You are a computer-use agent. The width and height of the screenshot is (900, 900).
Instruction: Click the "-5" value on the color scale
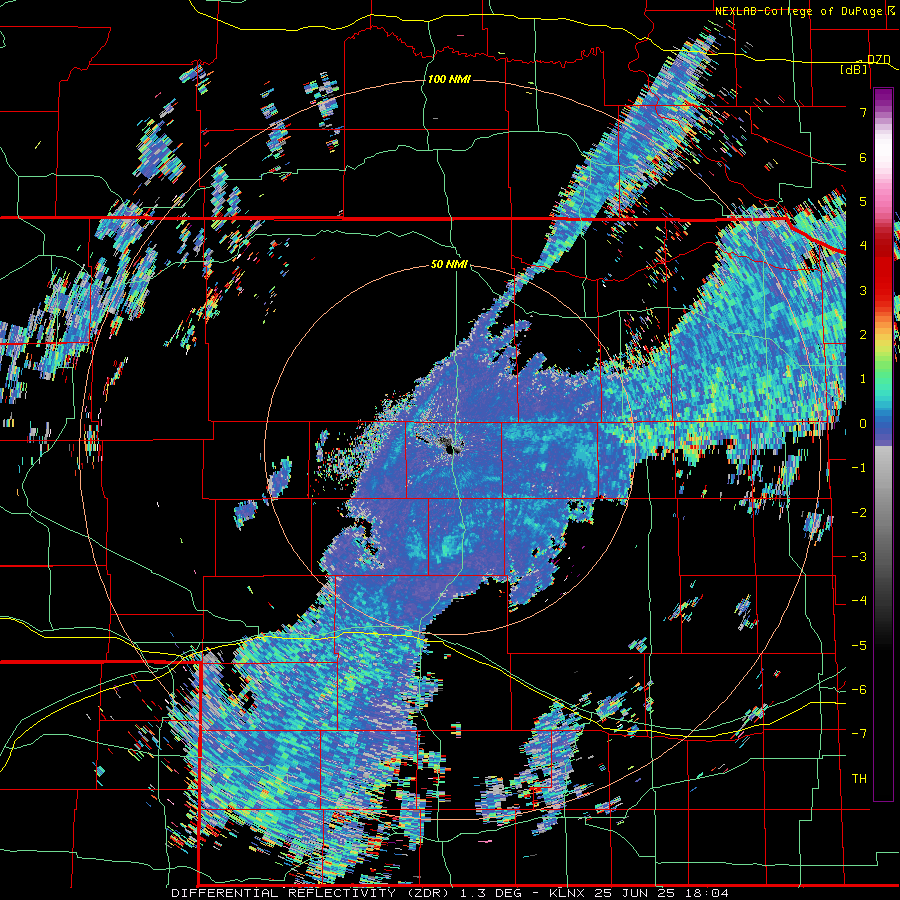(x=859, y=645)
